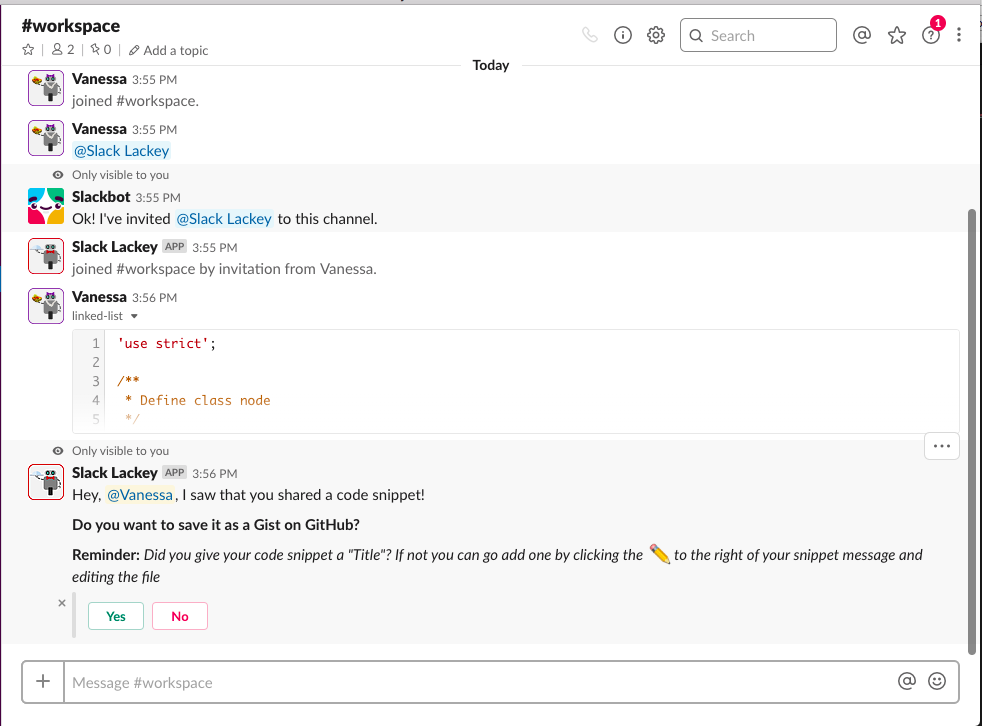The width and height of the screenshot is (982, 726).
Task: Start a call with phone icon
Action: click(589, 35)
